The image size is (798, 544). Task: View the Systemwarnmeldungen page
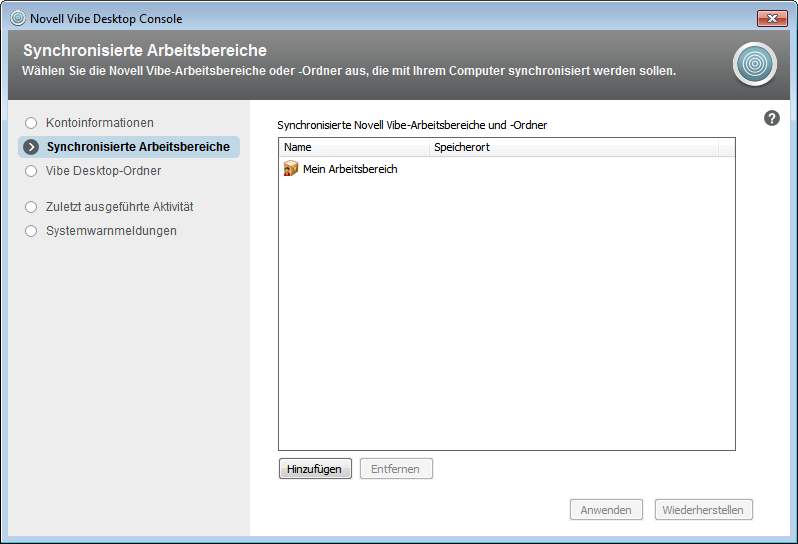coord(111,231)
